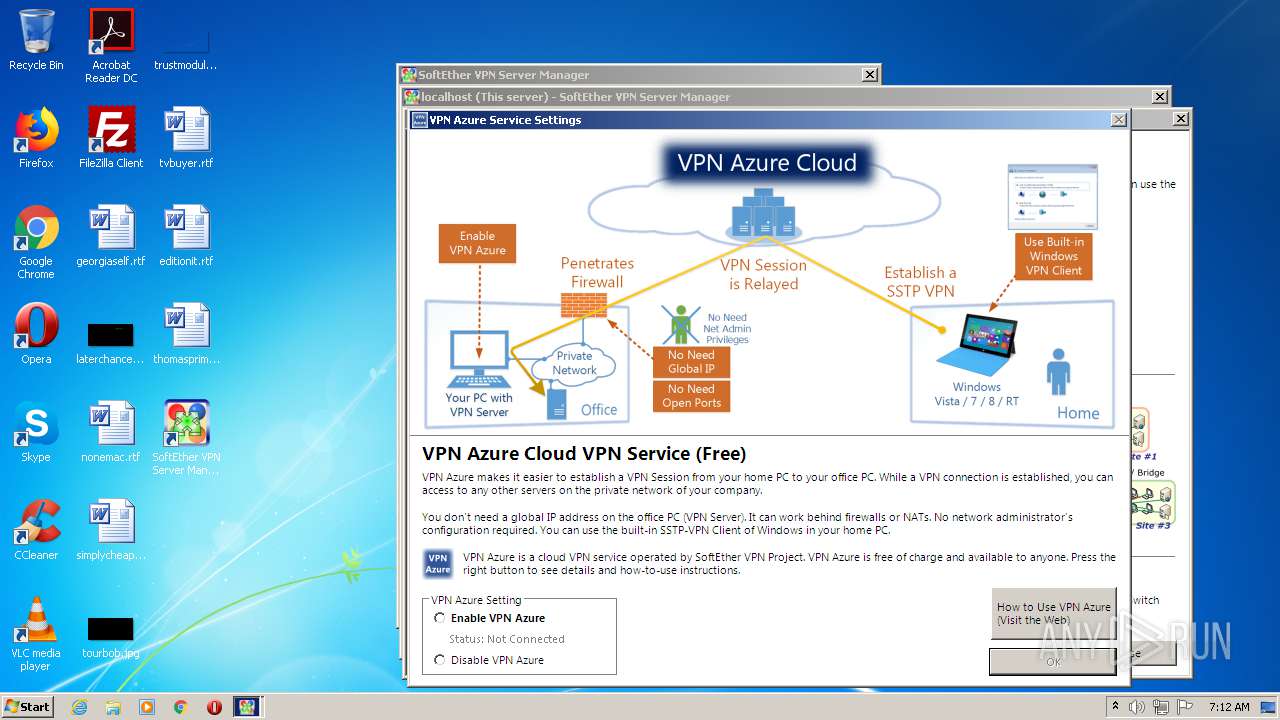This screenshot has height=720, width=1280.
Task: Launch Opera from the desktop
Action: [36, 334]
